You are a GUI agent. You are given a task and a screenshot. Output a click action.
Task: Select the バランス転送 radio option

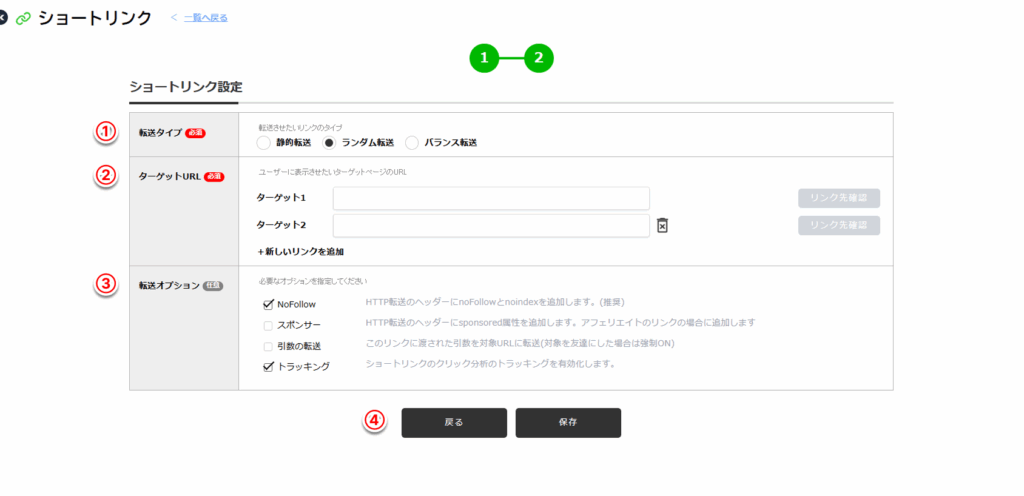412,143
